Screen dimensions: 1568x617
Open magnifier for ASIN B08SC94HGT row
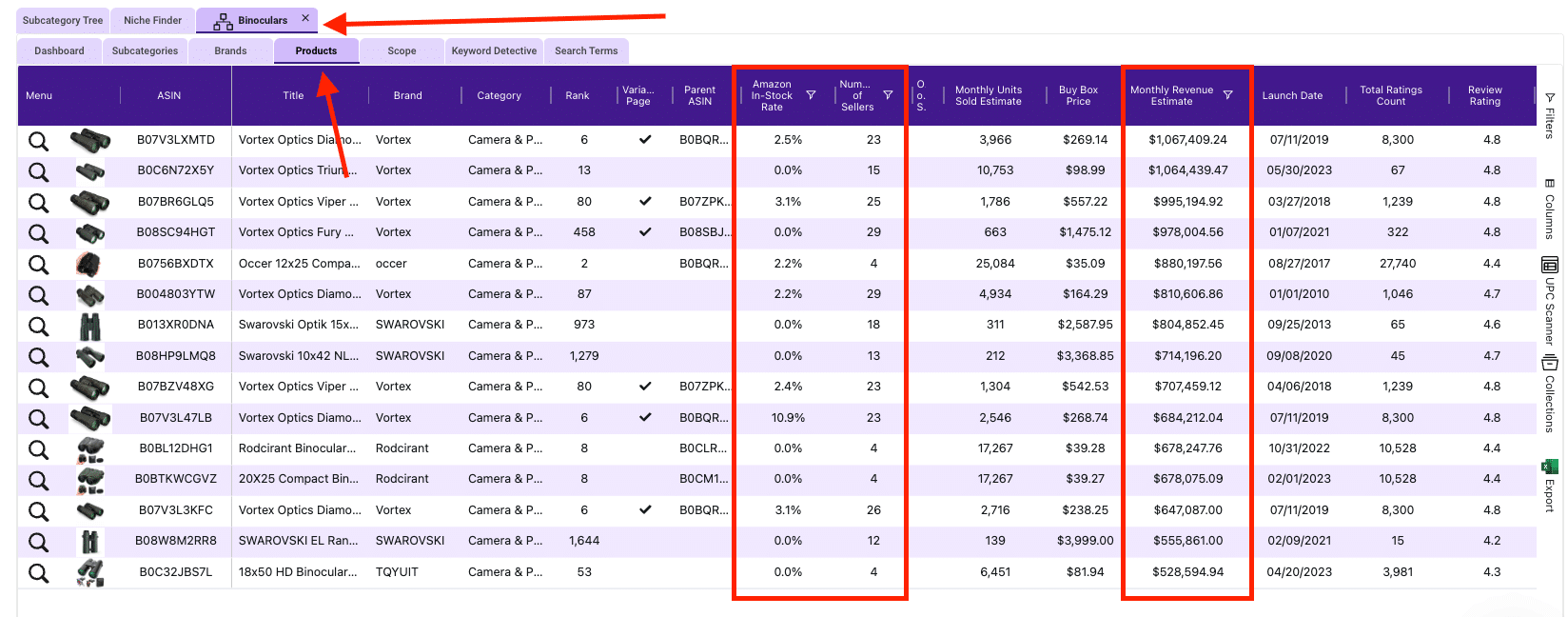38,233
